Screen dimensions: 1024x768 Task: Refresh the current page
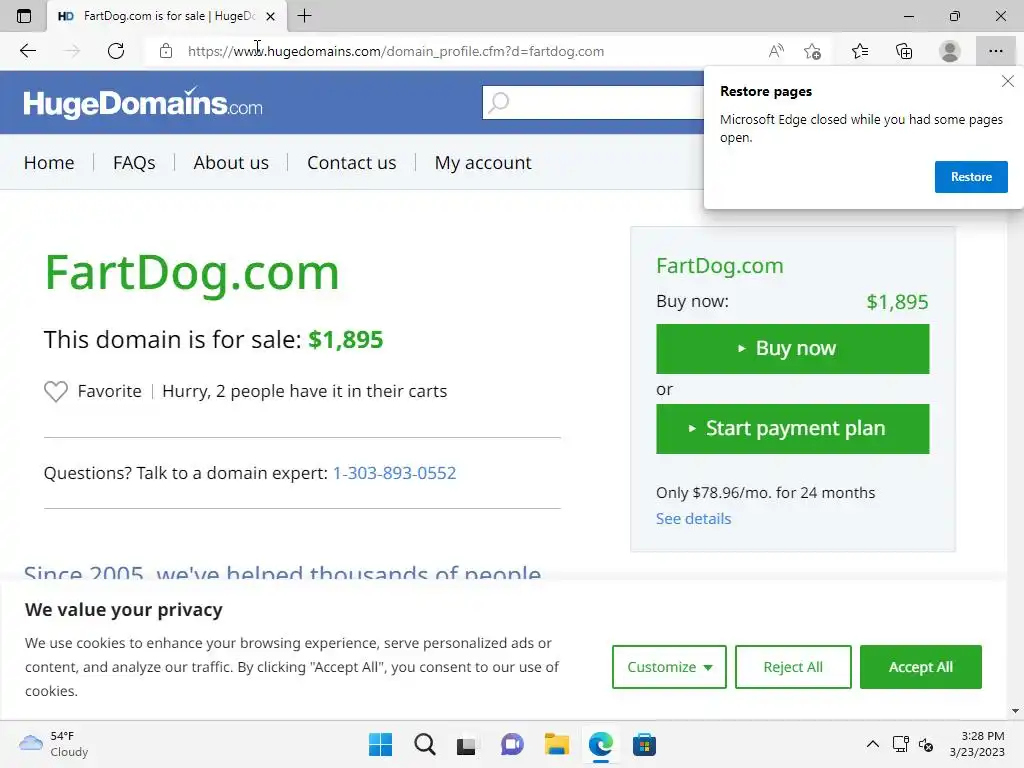click(x=116, y=51)
